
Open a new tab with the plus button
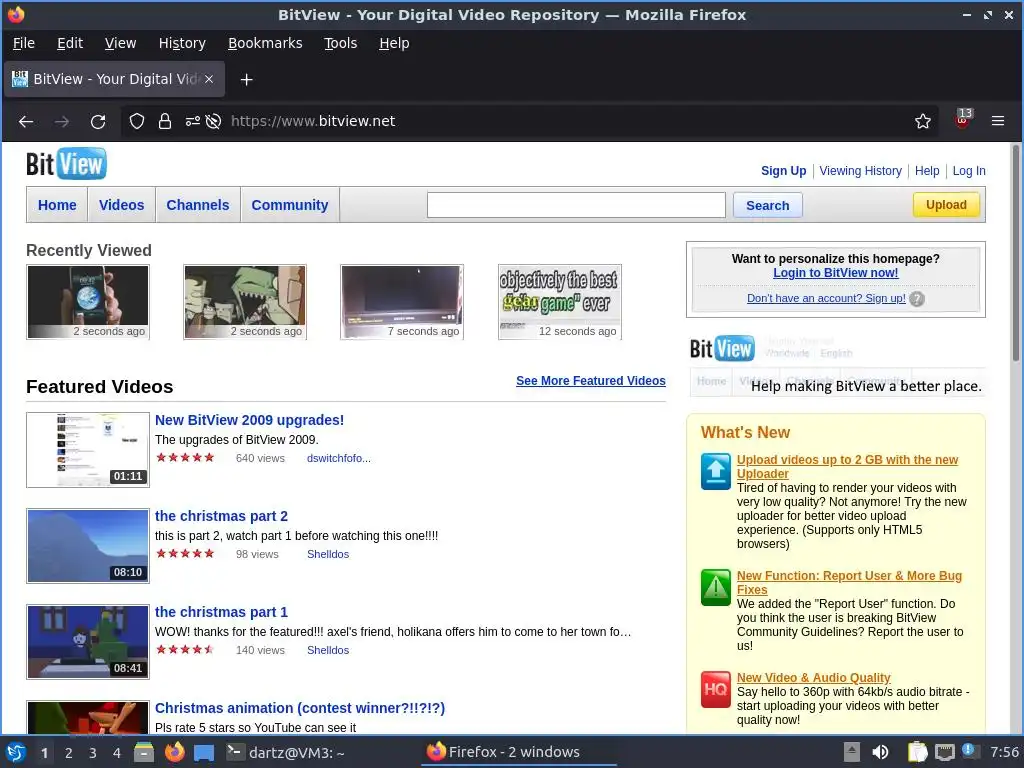click(246, 80)
